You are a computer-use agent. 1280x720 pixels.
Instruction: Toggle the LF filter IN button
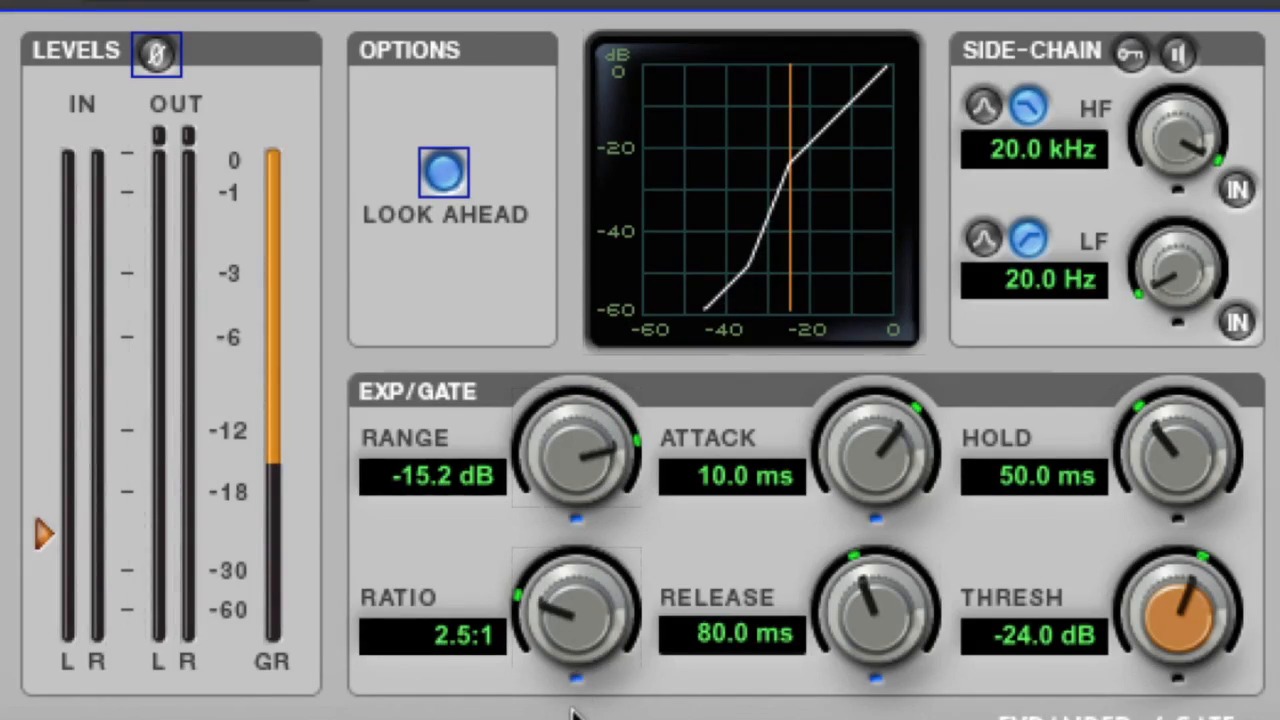tap(1238, 321)
